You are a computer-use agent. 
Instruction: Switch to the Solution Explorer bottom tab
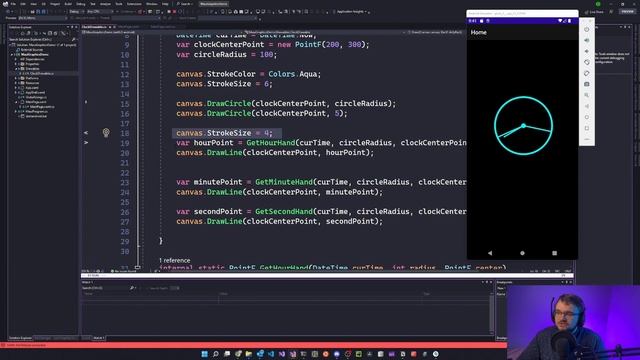point(20,338)
